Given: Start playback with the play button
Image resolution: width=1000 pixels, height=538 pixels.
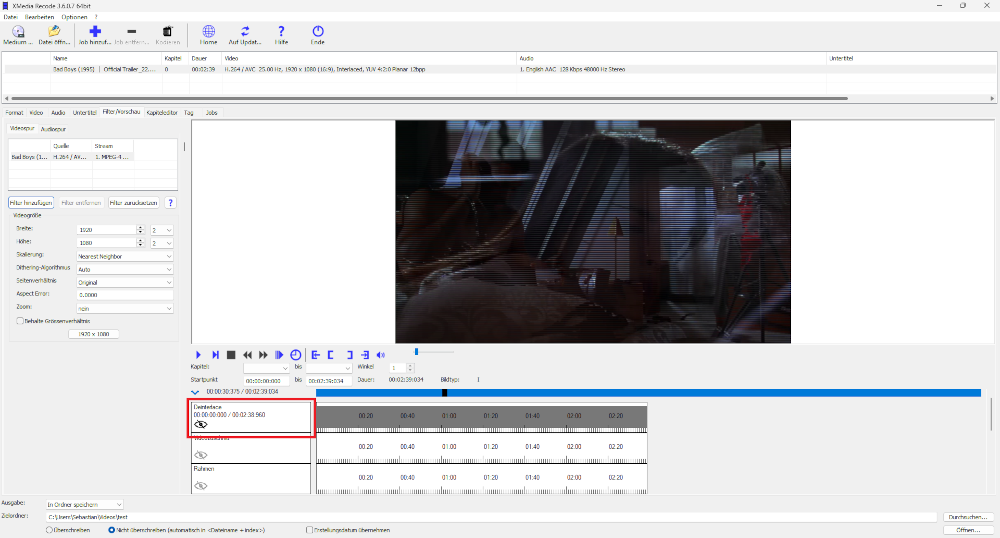Looking at the screenshot, I should (x=198, y=355).
